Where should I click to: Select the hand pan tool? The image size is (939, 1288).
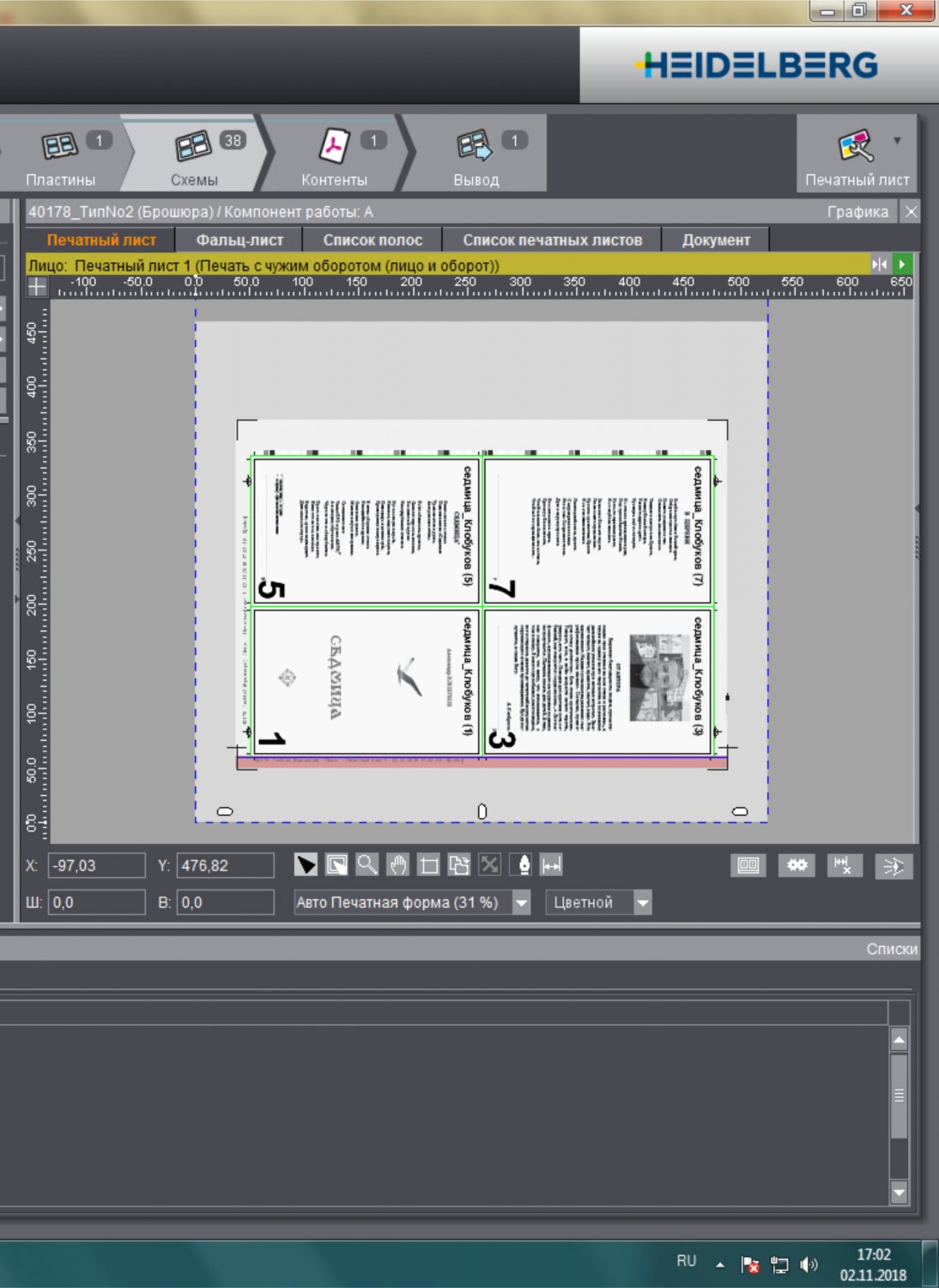pyautogui.click(x=398, y=865)
